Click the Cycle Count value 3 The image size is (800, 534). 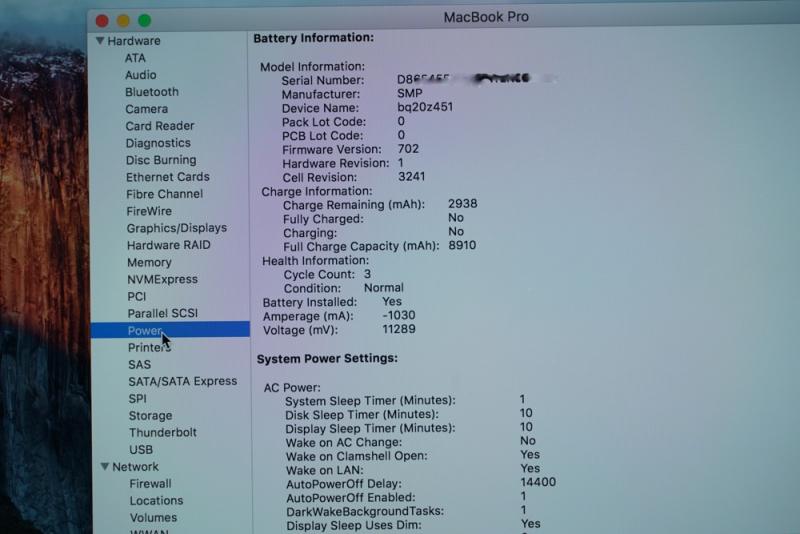pyautogui.click(x=367, y=274)
